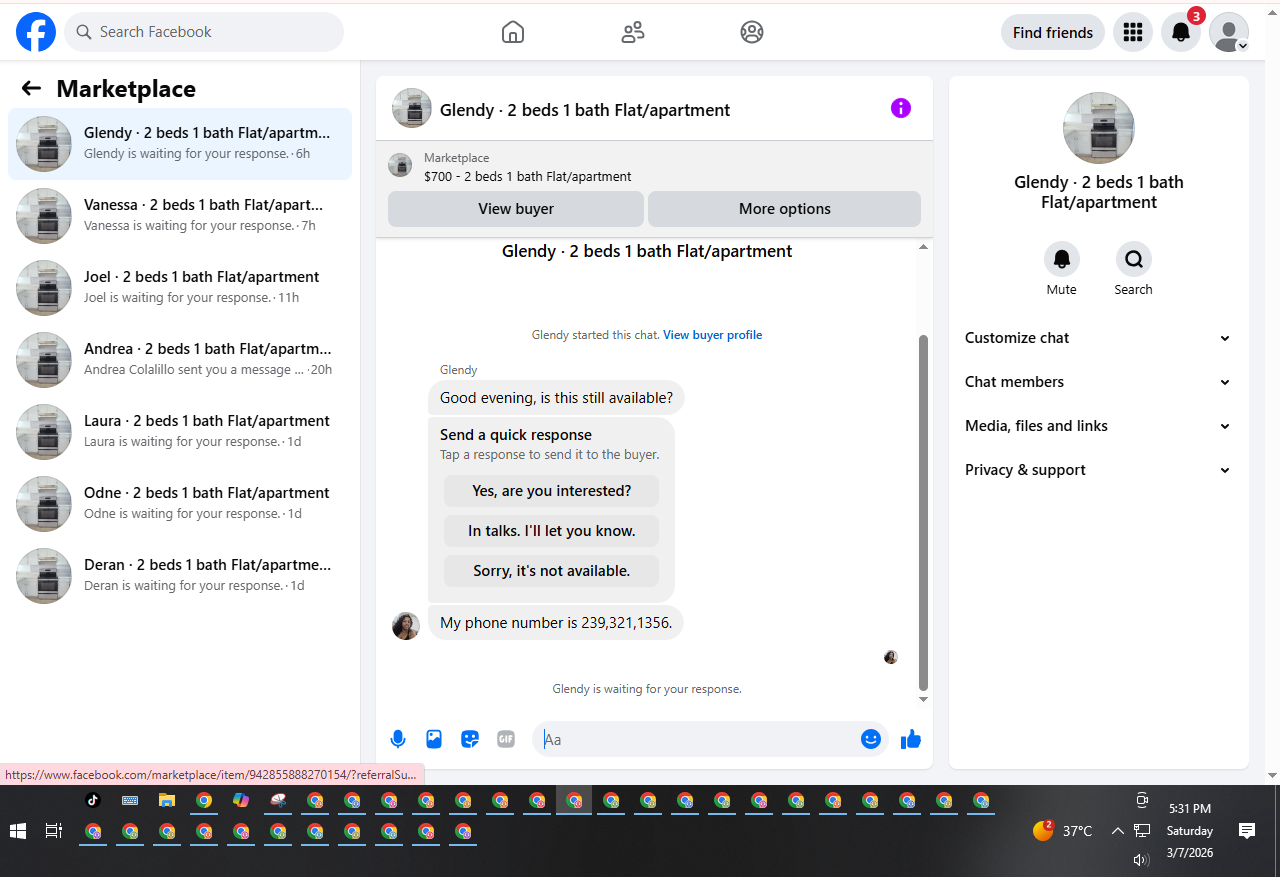The image size is (1280, 877).
Task: Open Andrea's conversation in the list
Action: point(180,360)
